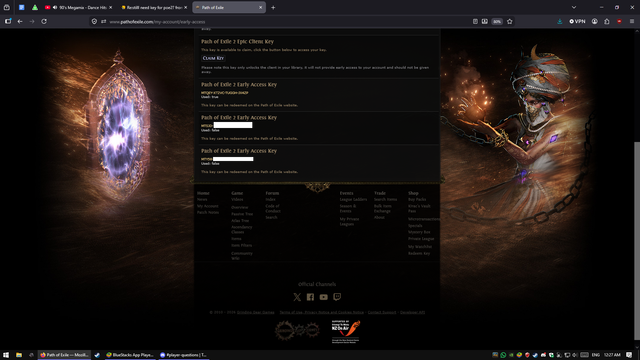
Task: Open a new tab with the plus icon
Action: pyautogui.click(x=273, y=7)
